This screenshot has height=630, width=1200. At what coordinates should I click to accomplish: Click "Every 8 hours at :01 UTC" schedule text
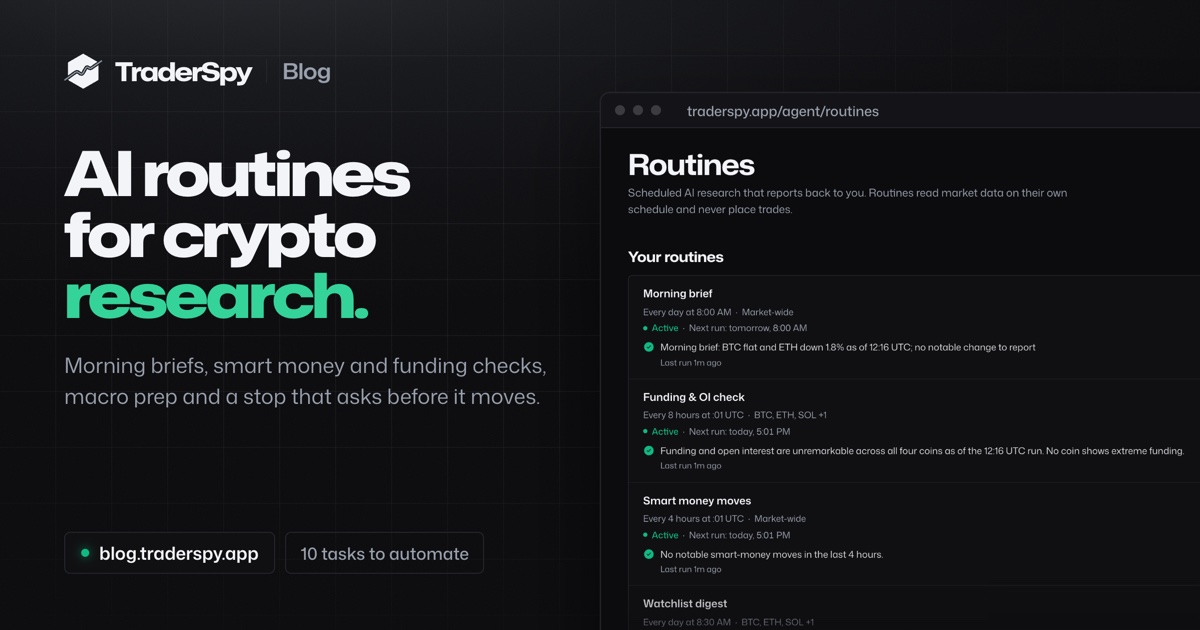693,415
